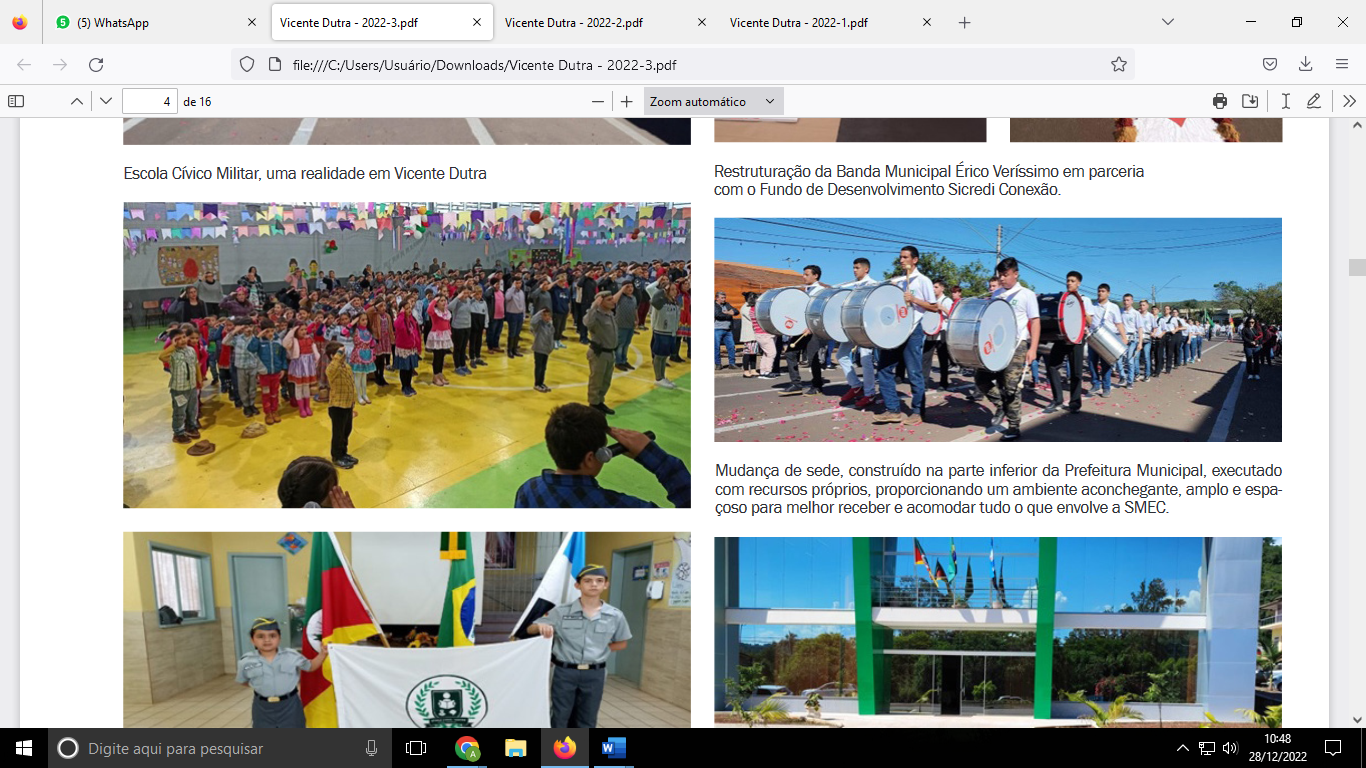Close the WhatsApp tab
The width and height of the screenshot is (1366, 768).
pos(251,22)
